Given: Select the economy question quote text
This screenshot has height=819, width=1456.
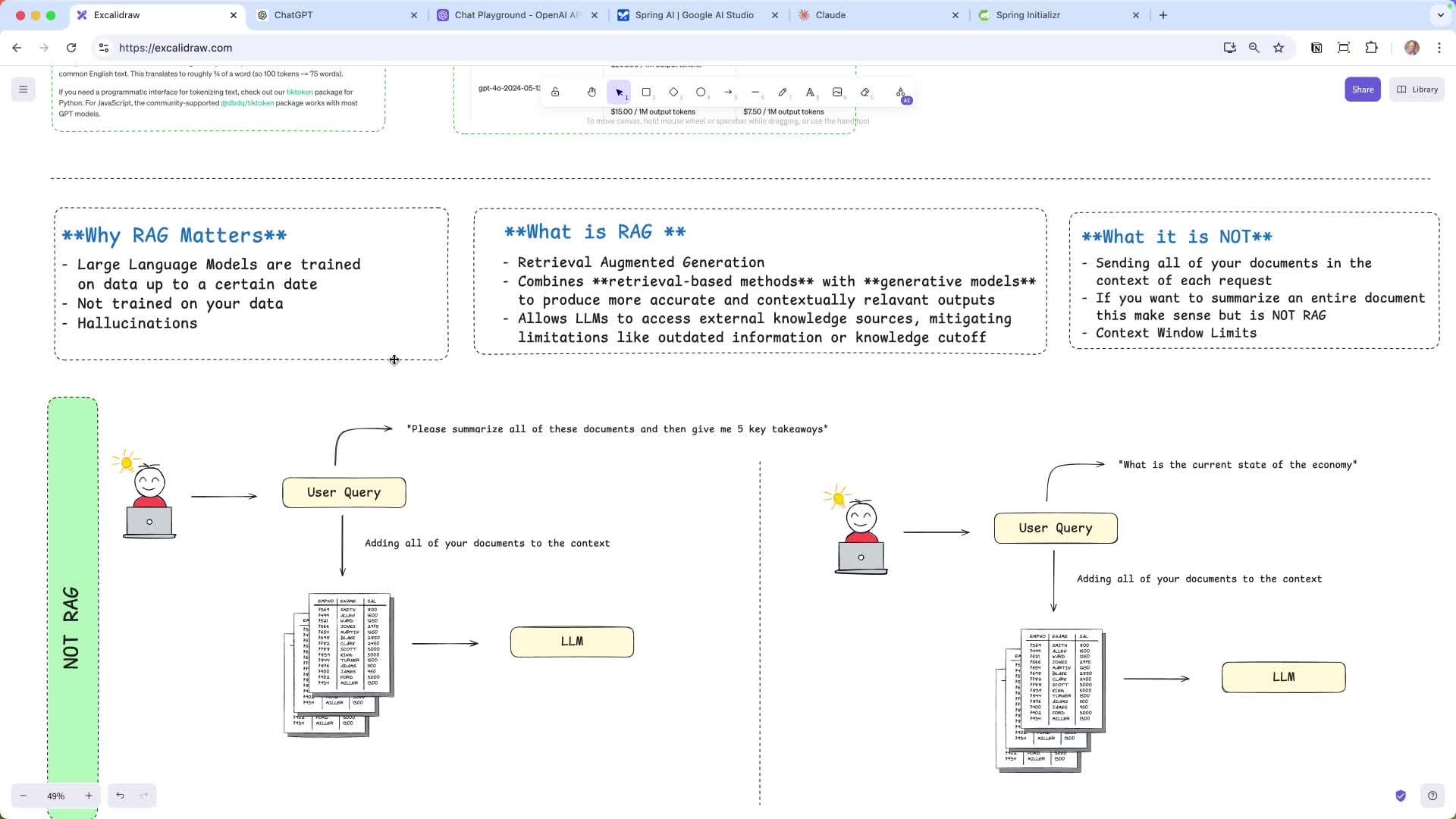Looking at the screenshot, I should coord(1238,465).
